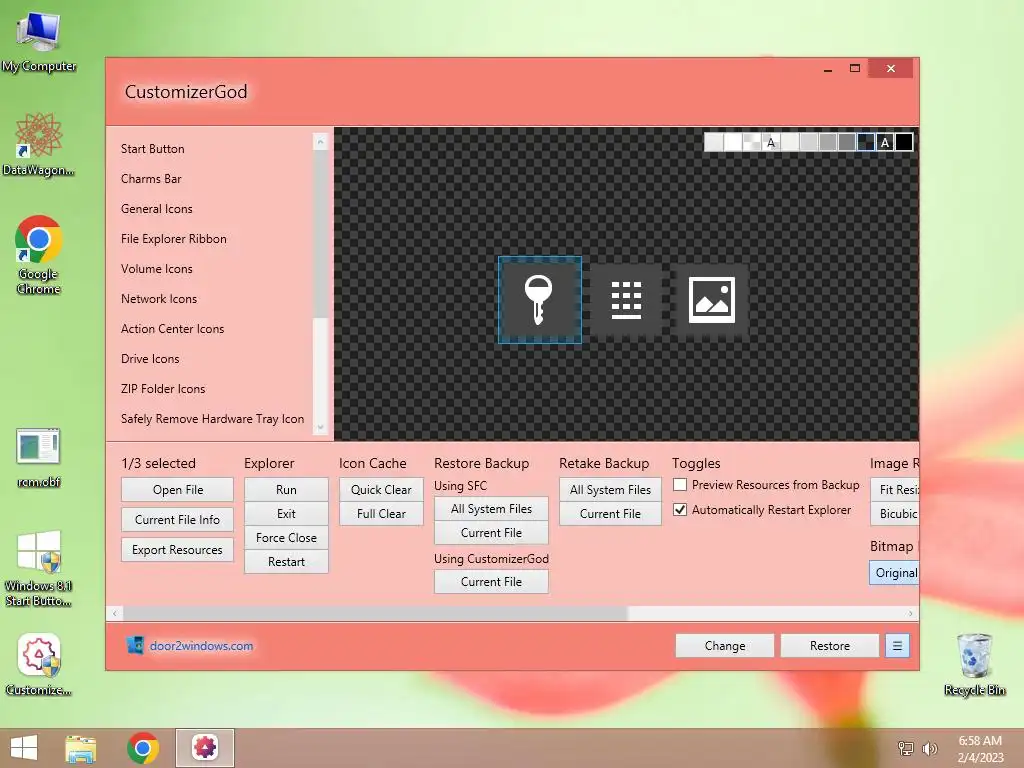
Task: Select Volume Icons category
Action: pyautogui.click(x=157, y=269)
